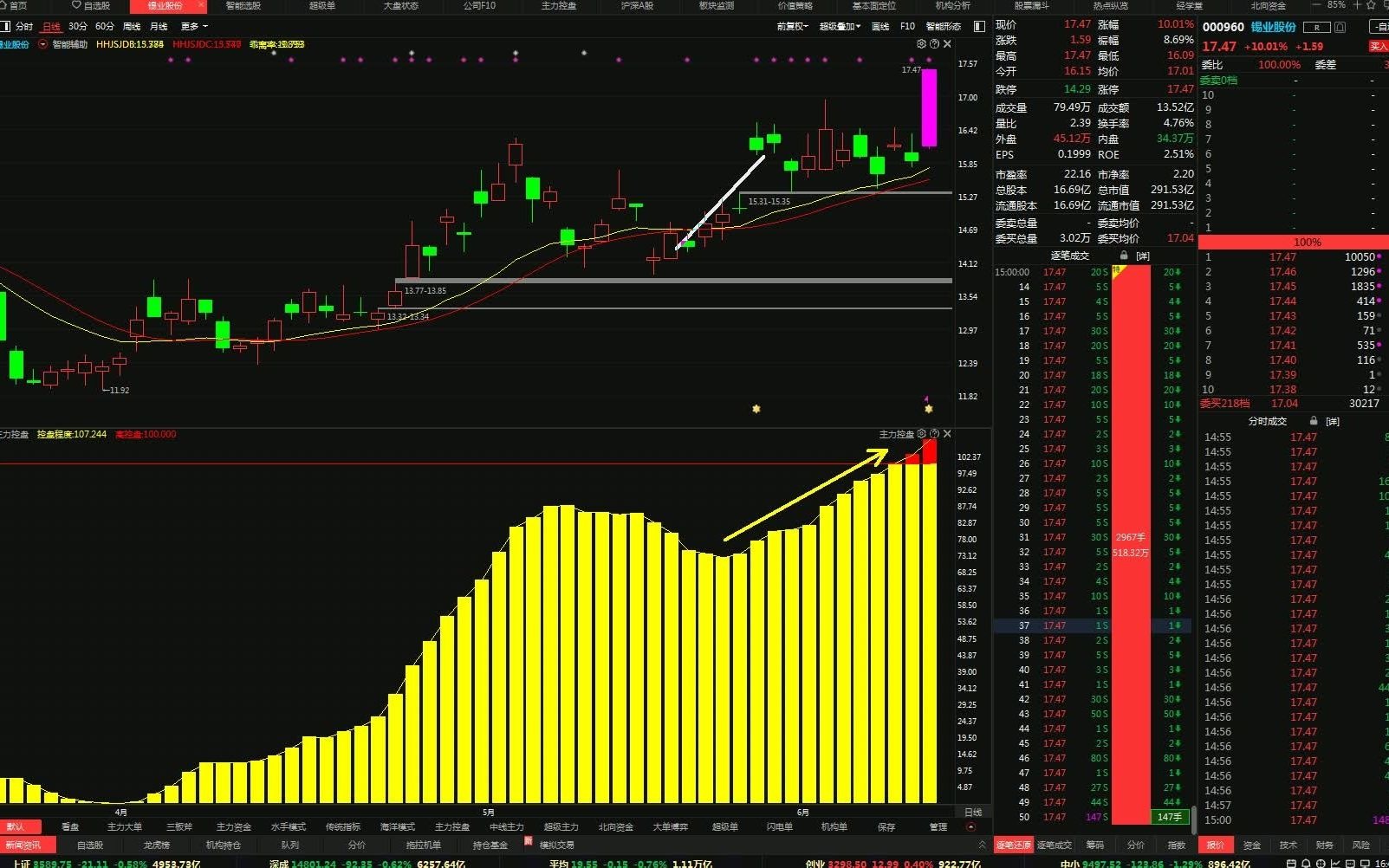Select 财务 tab at bottom right
The height and width of the screenshot is (868, 1389).
(x=1325, y=845)
